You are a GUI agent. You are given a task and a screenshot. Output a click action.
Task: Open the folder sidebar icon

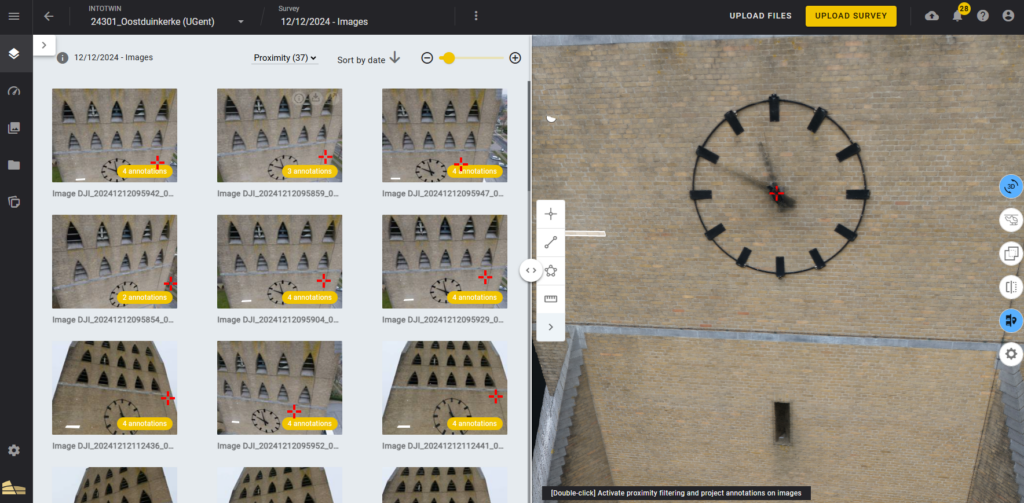coord(14,165)
